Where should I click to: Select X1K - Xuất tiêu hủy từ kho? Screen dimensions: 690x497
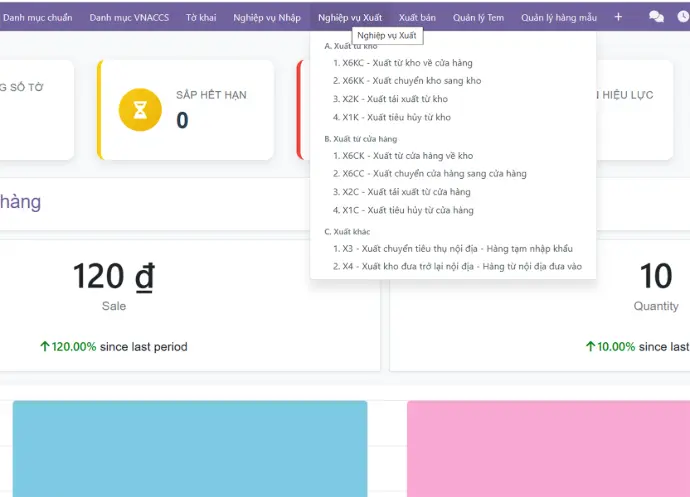[392, 117]
